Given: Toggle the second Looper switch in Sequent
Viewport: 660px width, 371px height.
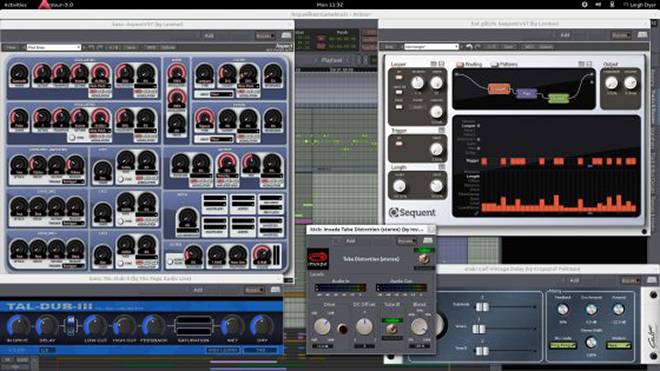Looking at the screenshot, I should coord(399,92).
